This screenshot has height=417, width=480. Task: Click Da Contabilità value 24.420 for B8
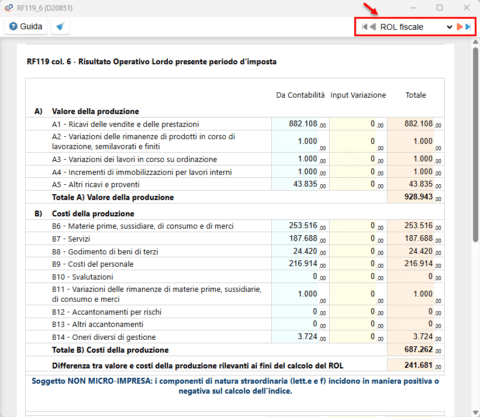[305, 251]
